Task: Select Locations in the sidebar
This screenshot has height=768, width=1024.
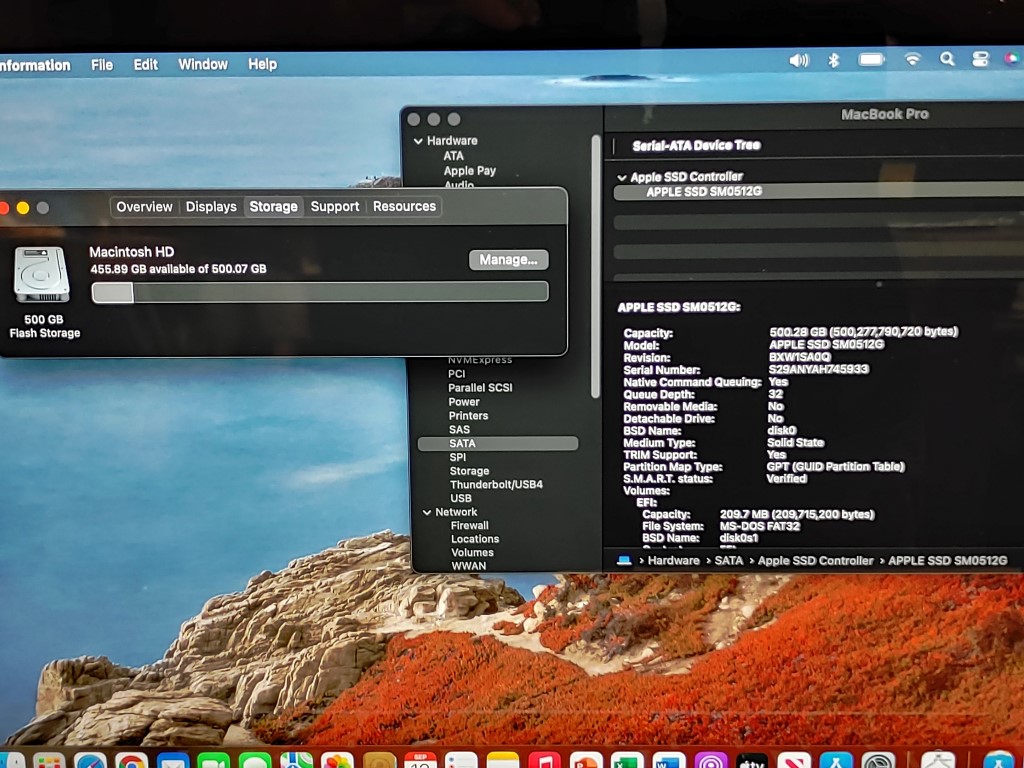Action: (x=475, y=539)
